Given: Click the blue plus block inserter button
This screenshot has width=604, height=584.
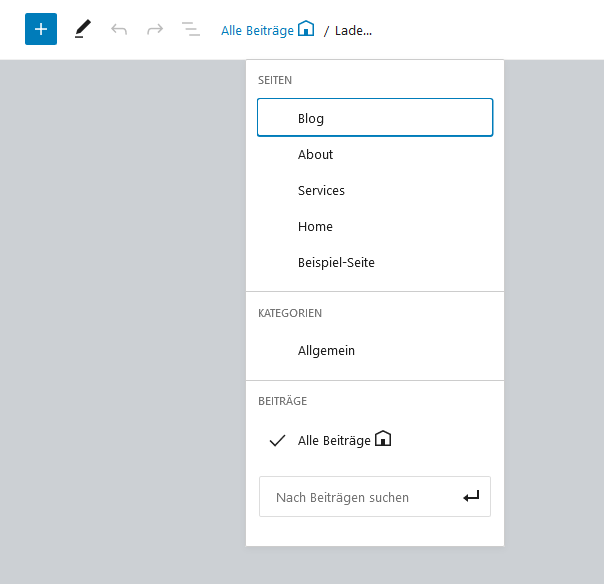Looking at the screenshot, I should [x=41, y=29].
